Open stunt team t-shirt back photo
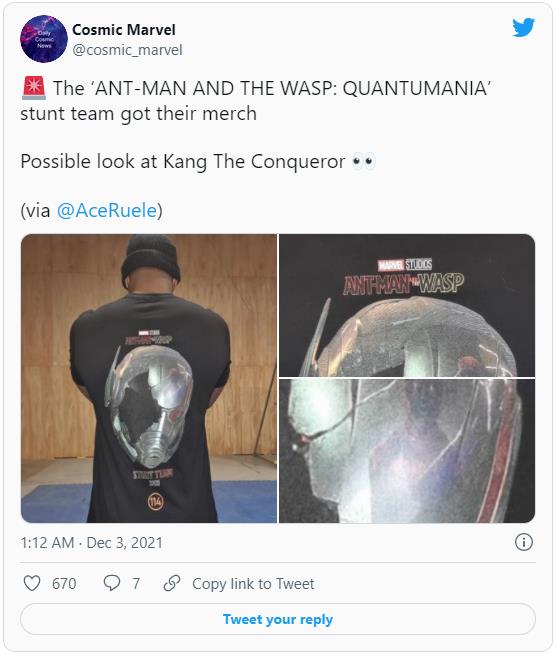 click(149, 378)
